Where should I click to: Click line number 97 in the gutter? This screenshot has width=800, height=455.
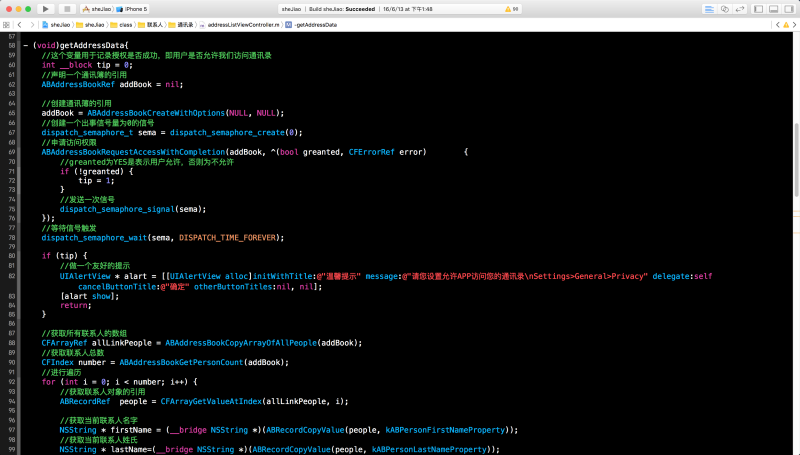coord(12,430)
